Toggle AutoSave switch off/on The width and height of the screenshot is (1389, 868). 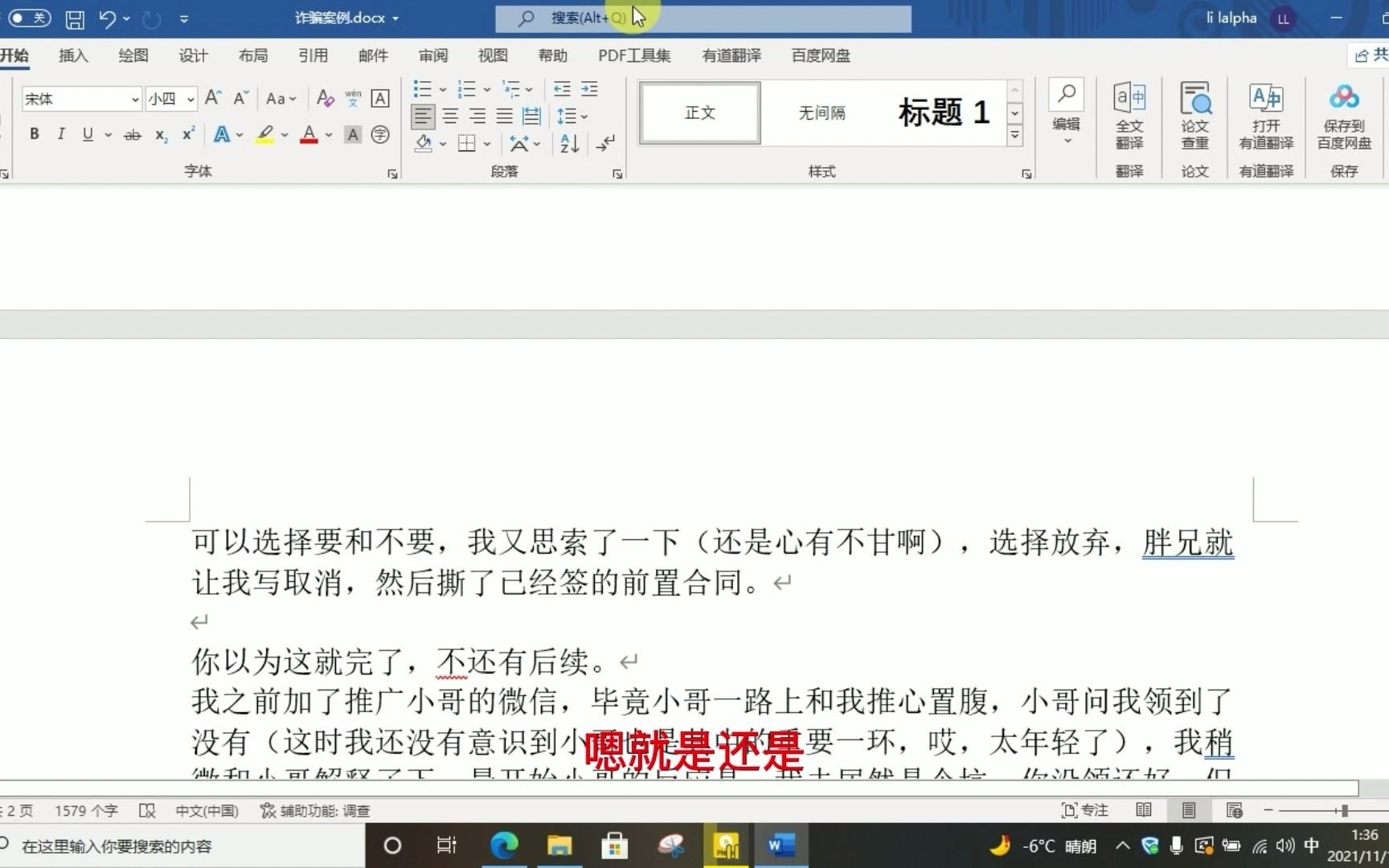tap(30, 18)
